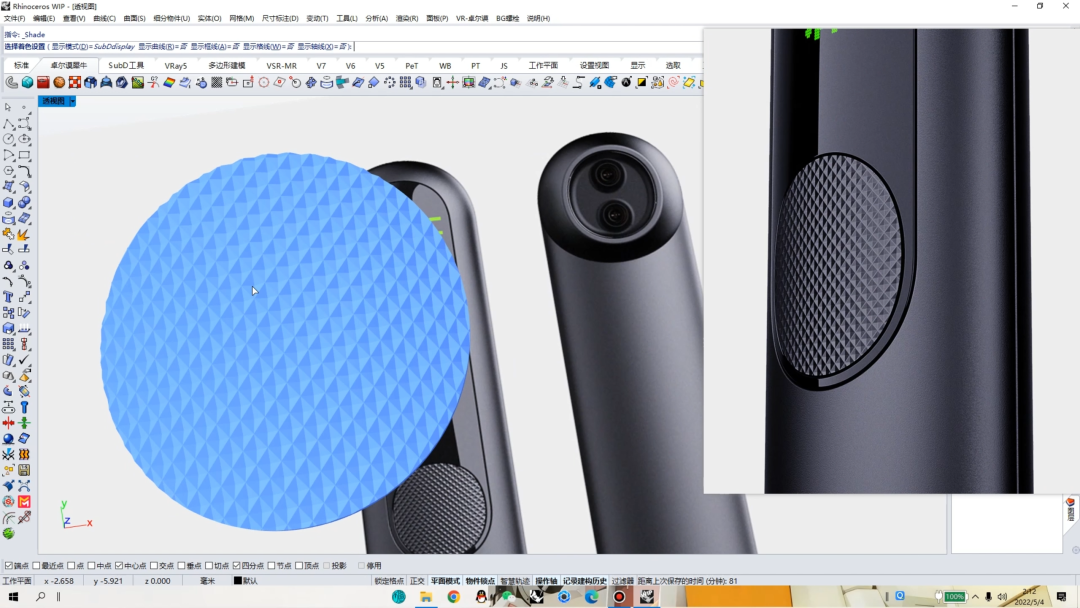Switch to the 多边形建模 toolbar tab
The width and height of the screenshot is (1080, 608).
[227, 65]
